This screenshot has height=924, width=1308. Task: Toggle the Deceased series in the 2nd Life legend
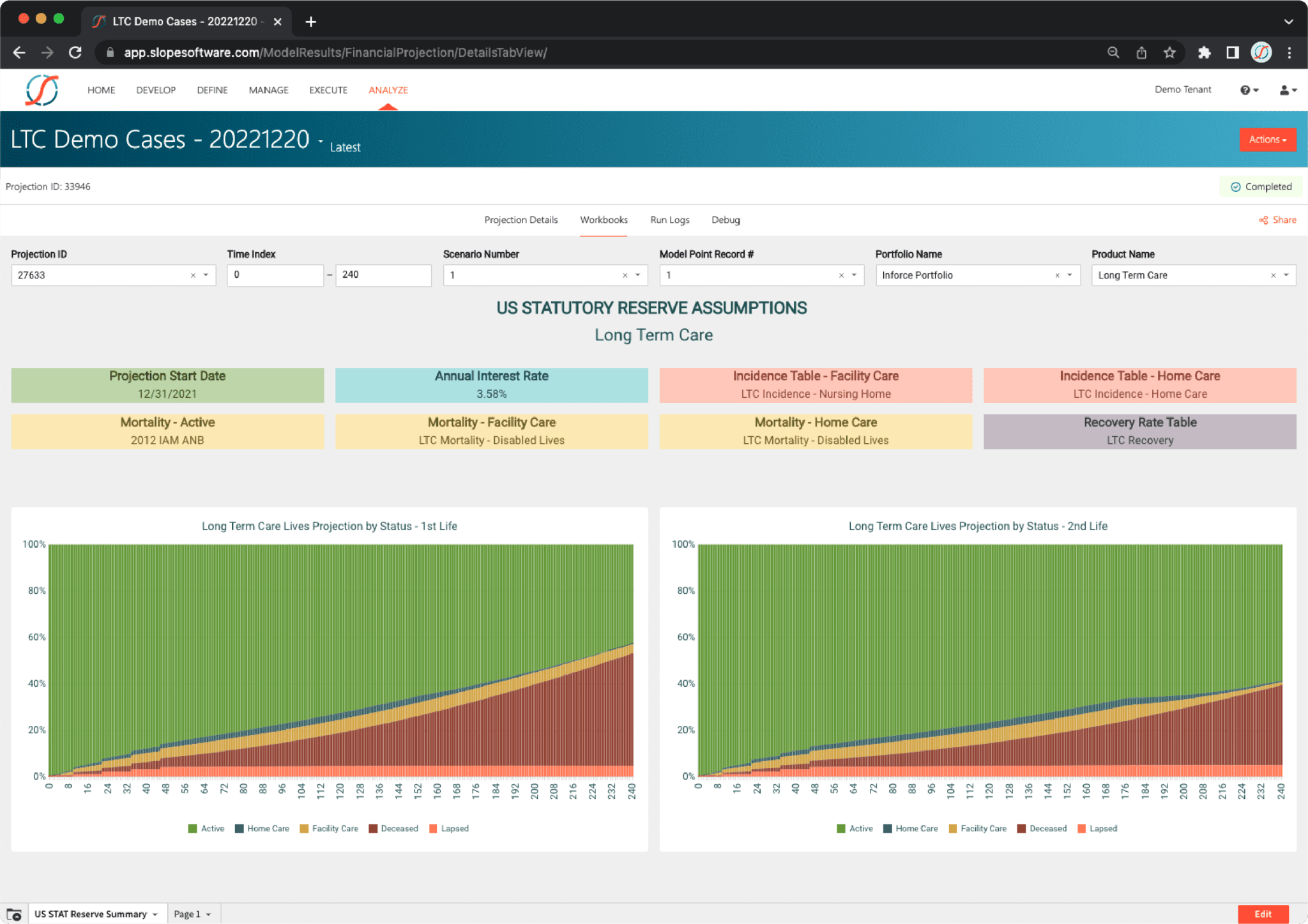(x=1042, y=828)
